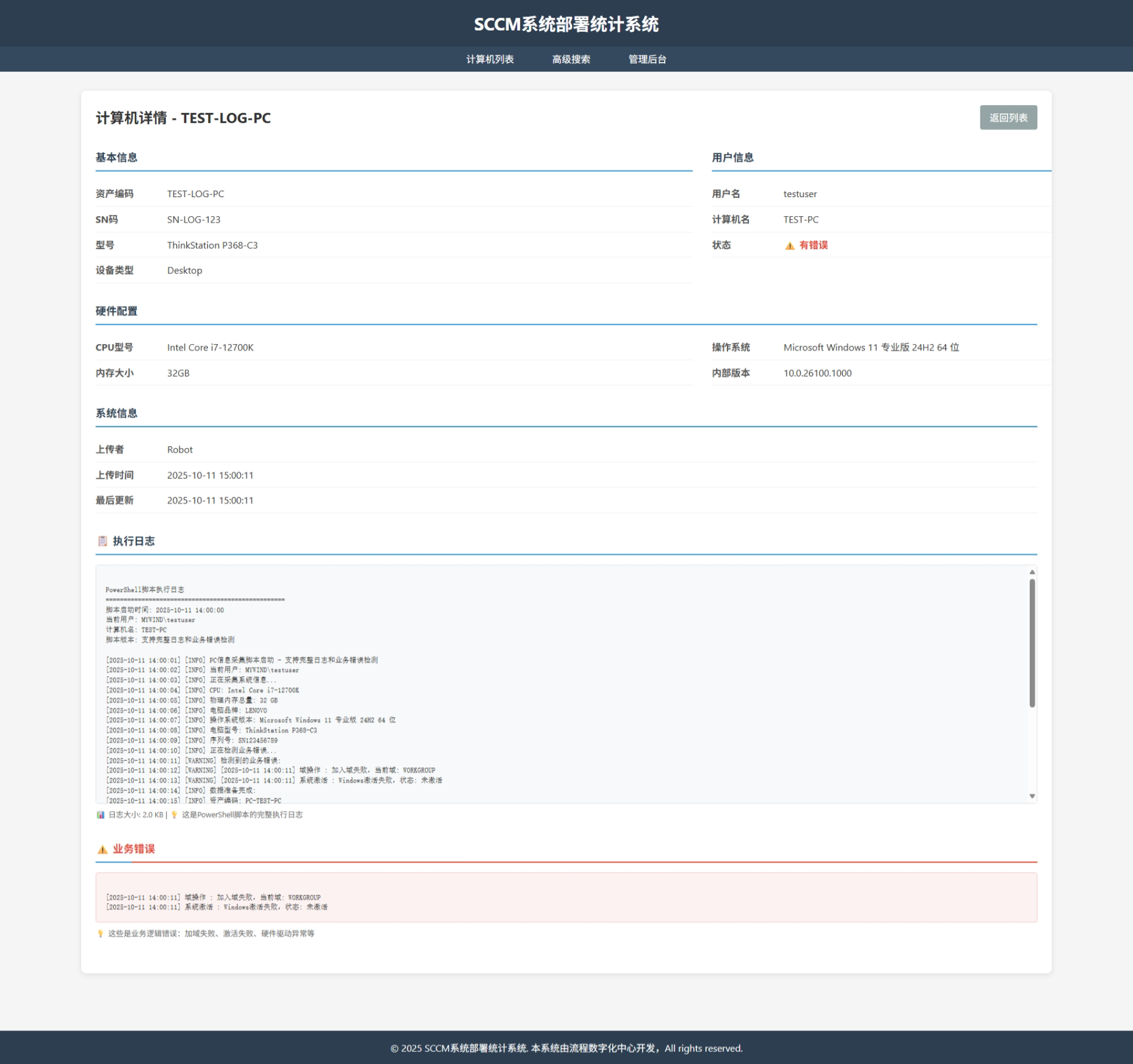Click the business error line Windows激活失败

(217, 907)
